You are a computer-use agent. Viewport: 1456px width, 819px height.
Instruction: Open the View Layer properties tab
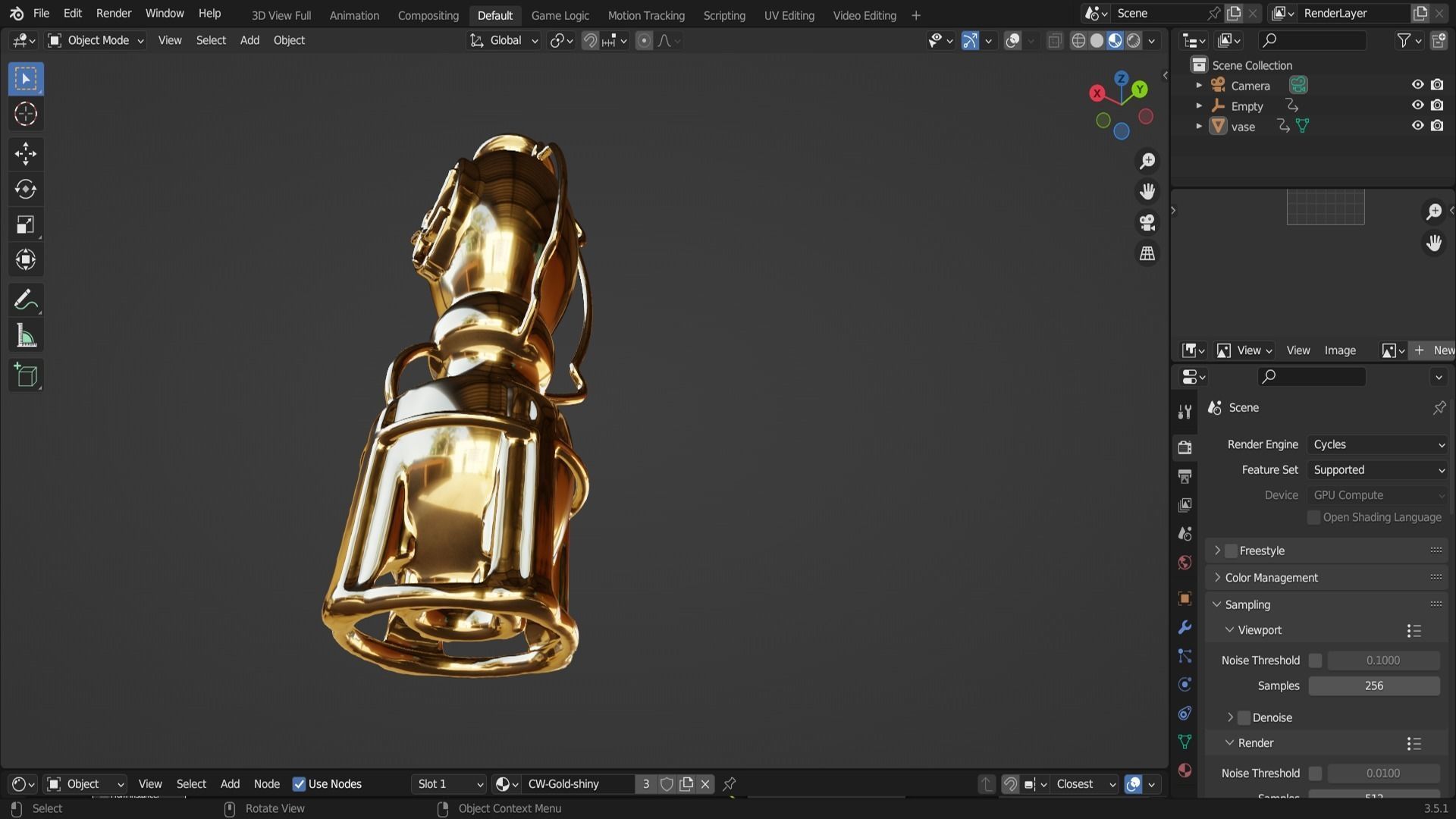[1185, 505]
